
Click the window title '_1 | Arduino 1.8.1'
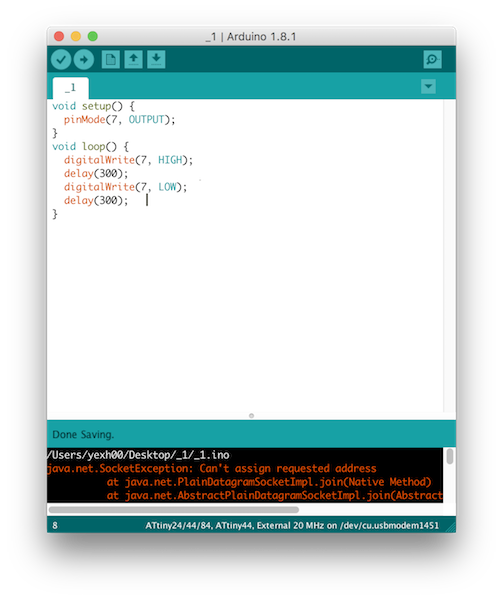pyautogui.click(x=251, y=37)
